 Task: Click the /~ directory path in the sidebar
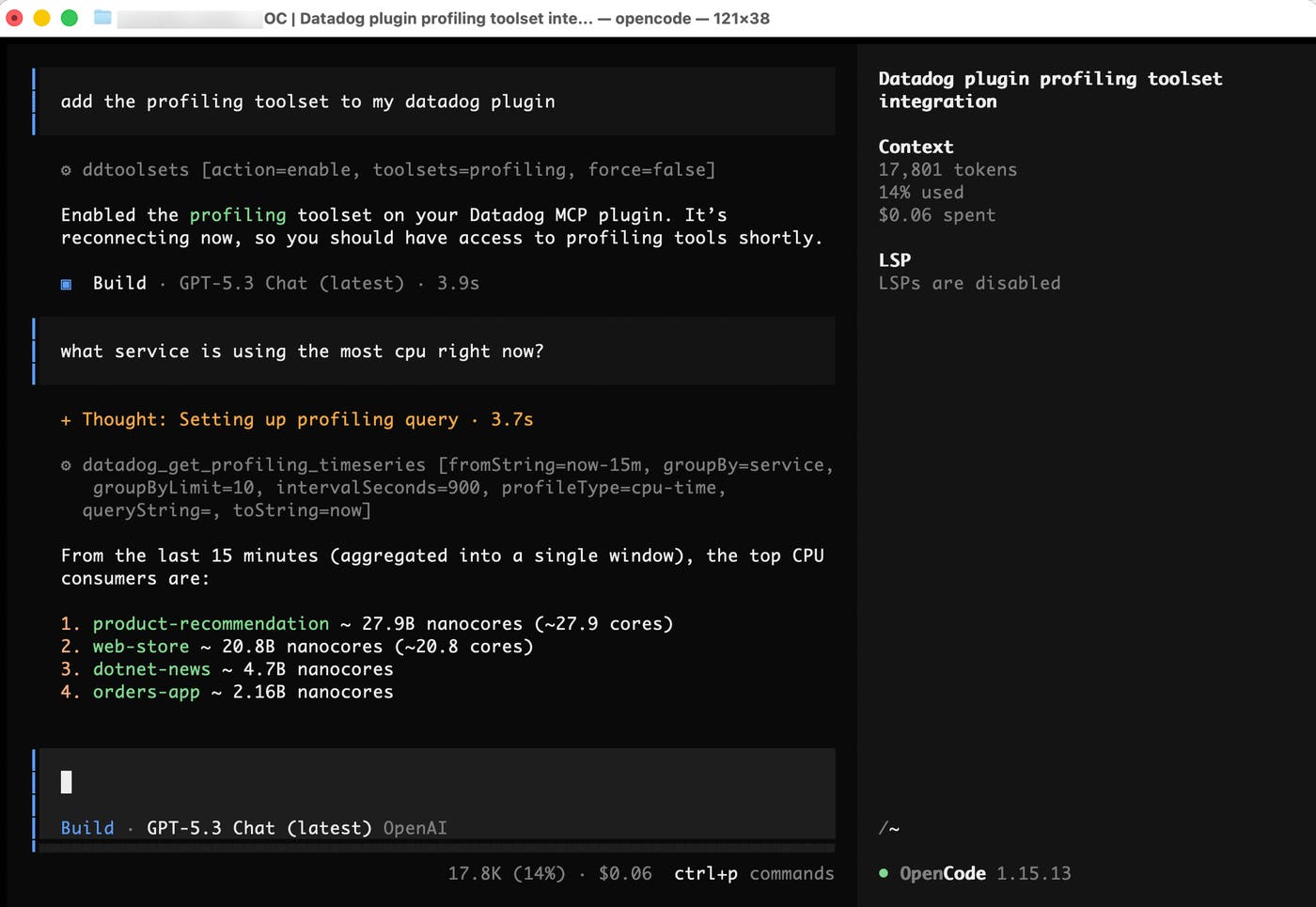click(889, 828)
